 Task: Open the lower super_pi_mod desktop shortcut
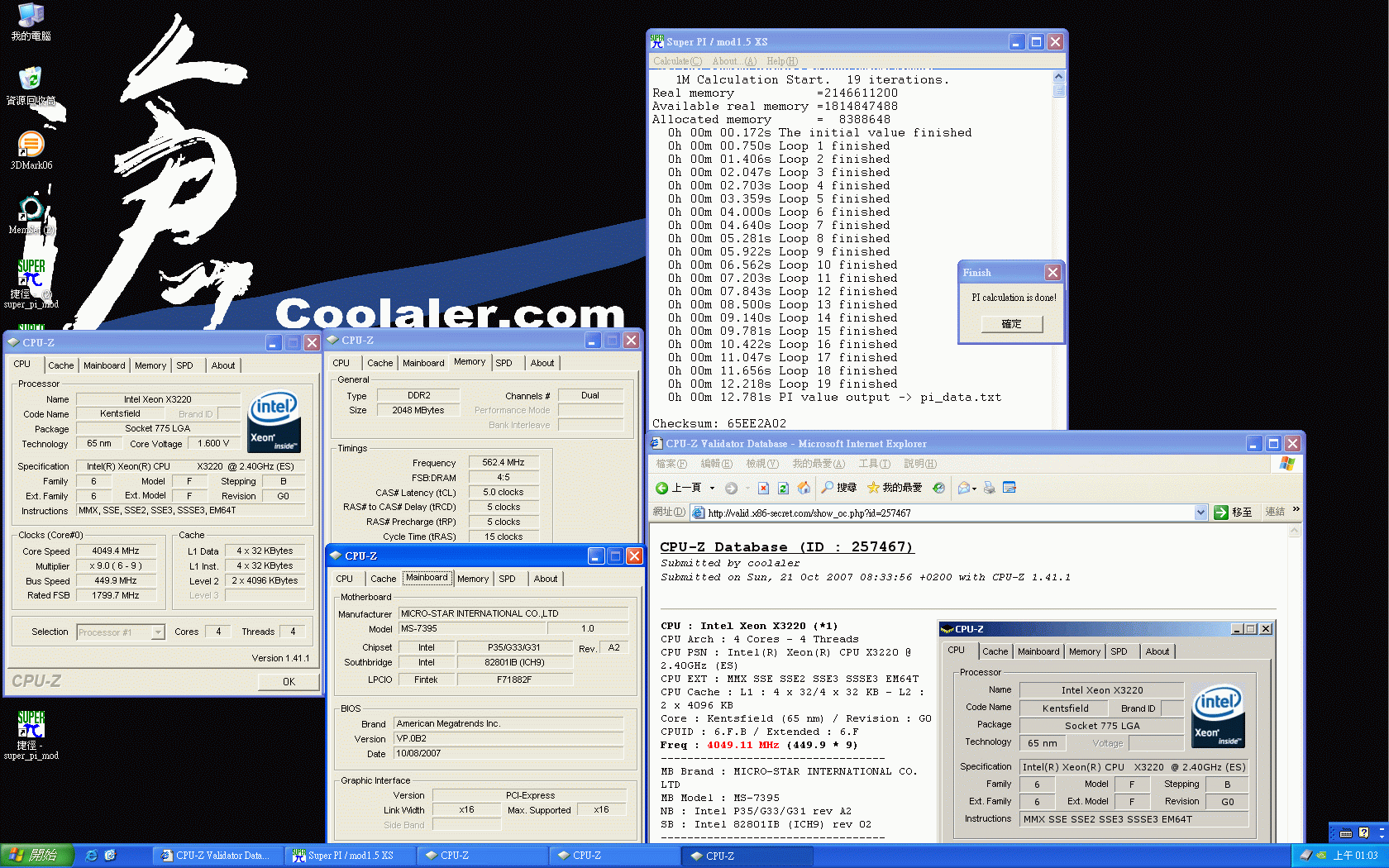31,734
